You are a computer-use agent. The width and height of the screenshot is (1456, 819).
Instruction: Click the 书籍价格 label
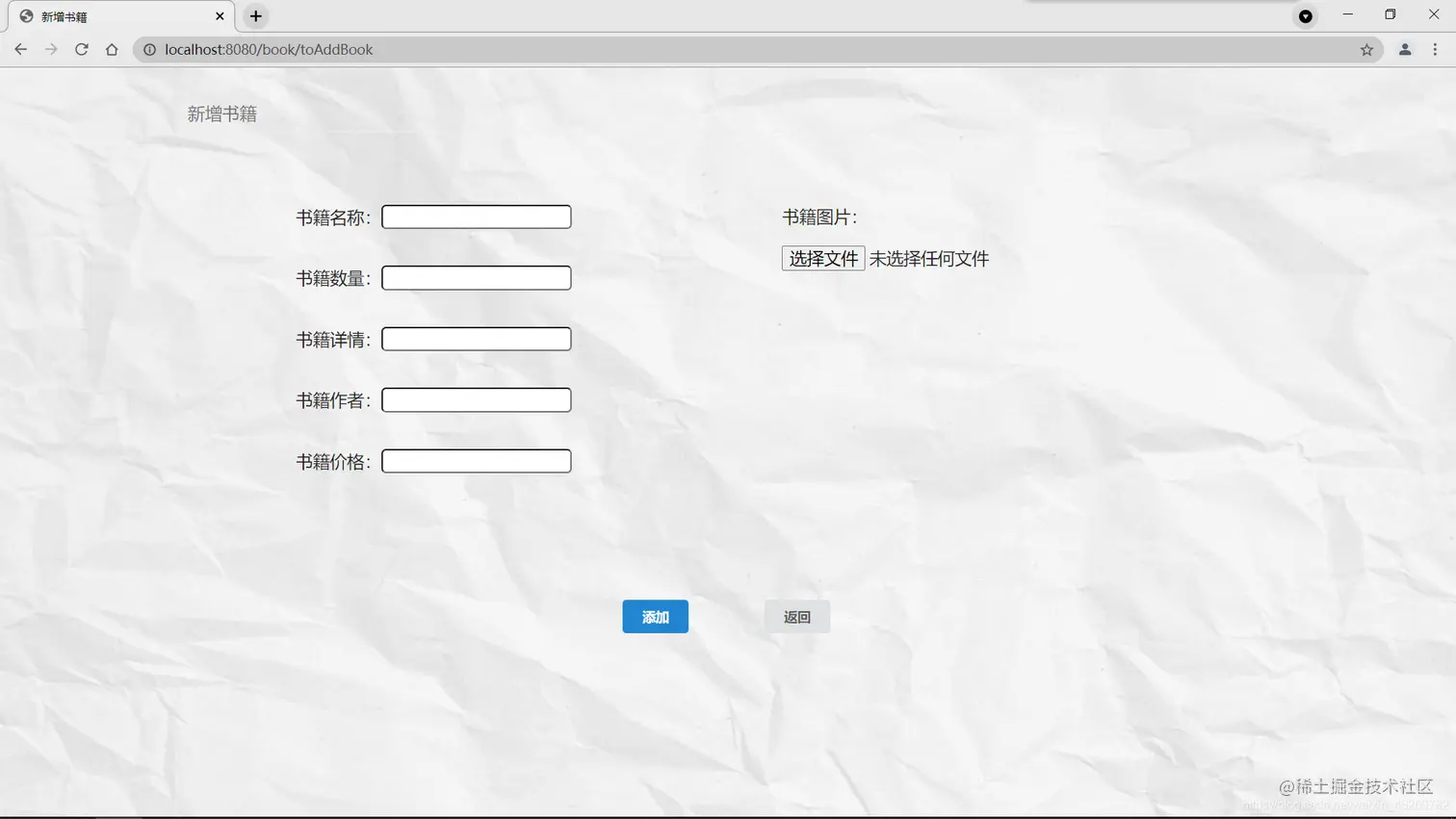333,462
